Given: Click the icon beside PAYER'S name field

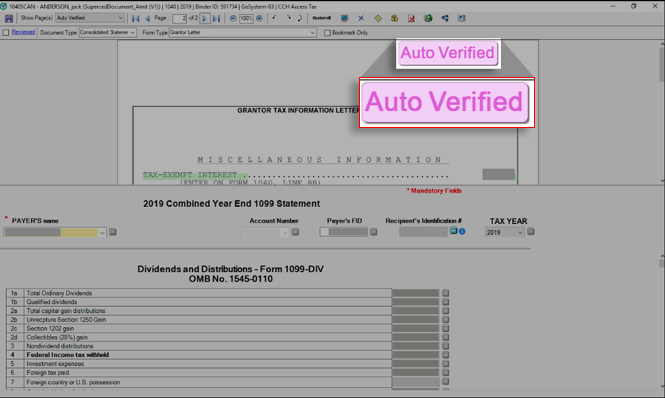Looking at the screenshot, I should tap(113, 232).
